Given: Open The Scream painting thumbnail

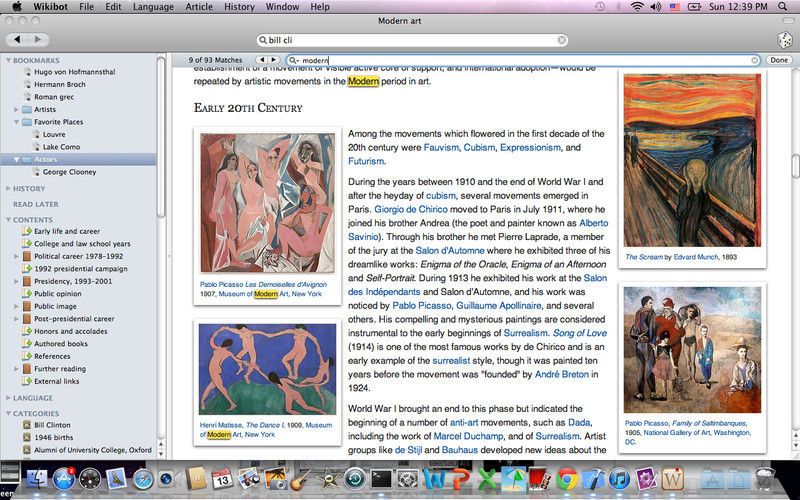Looking at the screenshot, I should 692,160.
